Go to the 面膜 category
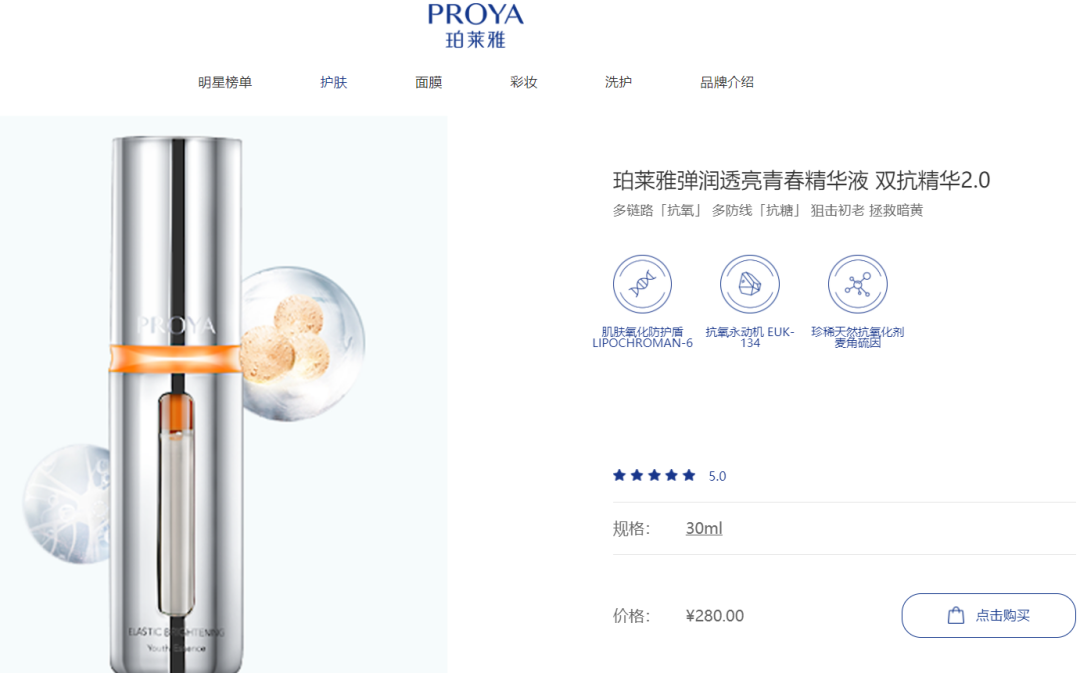Viewport: 1080px width, 673px height. click(x=428, y=83)
